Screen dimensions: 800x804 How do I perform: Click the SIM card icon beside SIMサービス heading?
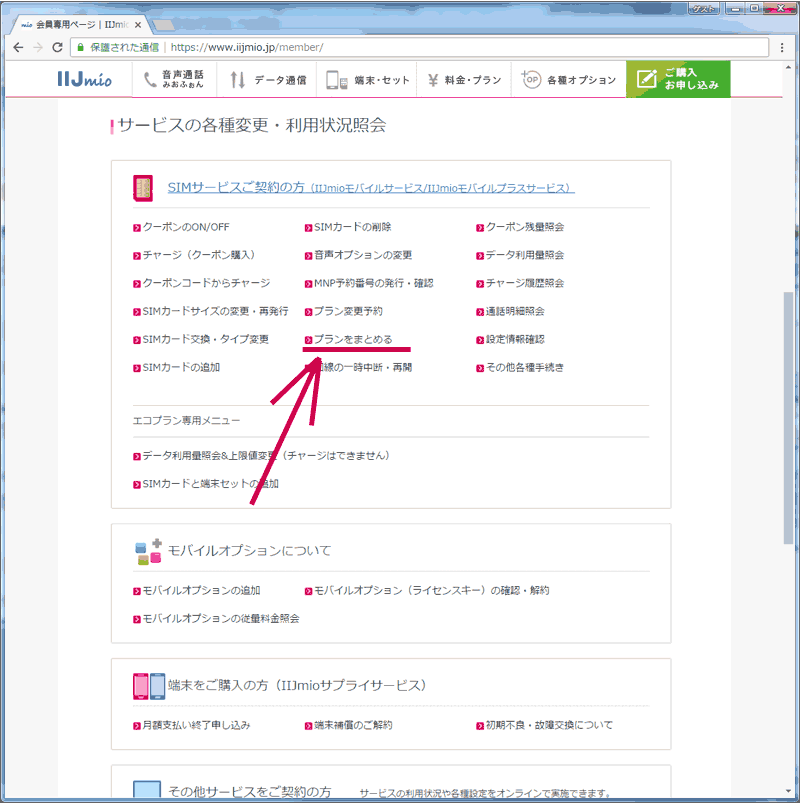143,187
